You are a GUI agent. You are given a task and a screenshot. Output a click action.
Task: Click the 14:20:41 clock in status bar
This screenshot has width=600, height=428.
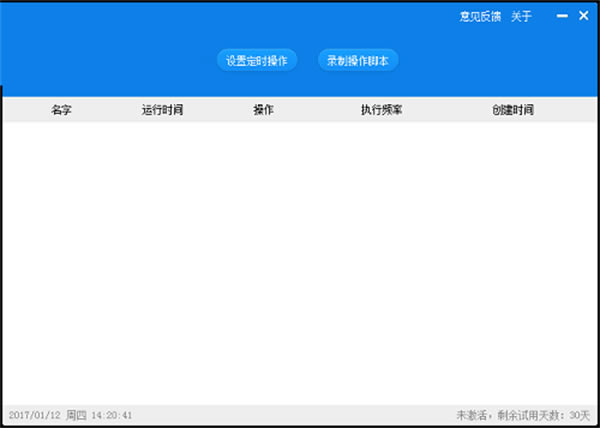coord(112,415)
